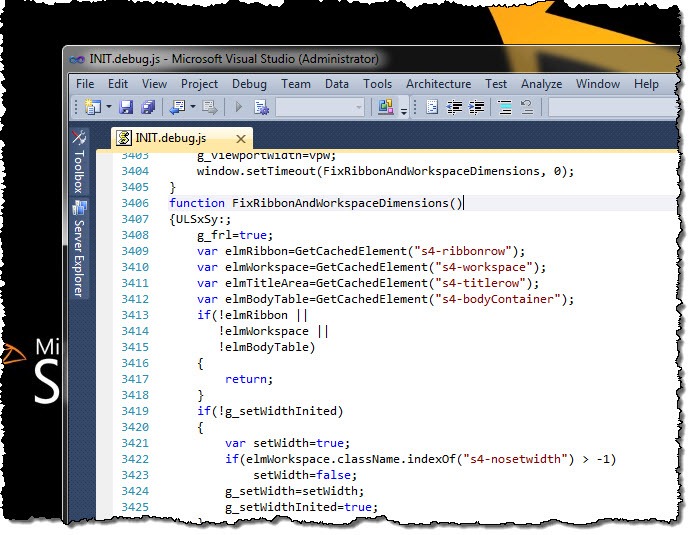Show the Server Explorer side panel
This screenshot has height=535, width=693.
[79, 249]
